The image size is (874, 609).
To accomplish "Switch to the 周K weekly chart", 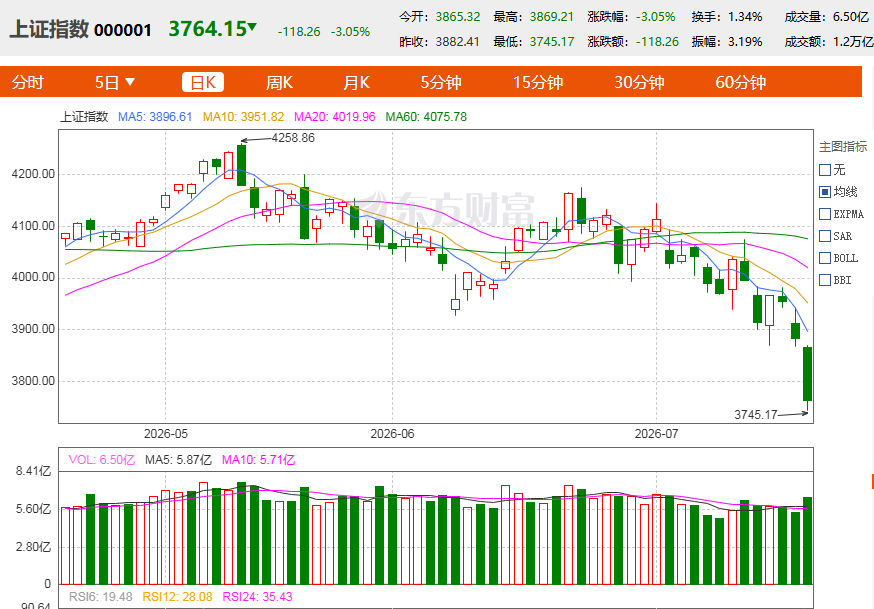I will point(279,82).
